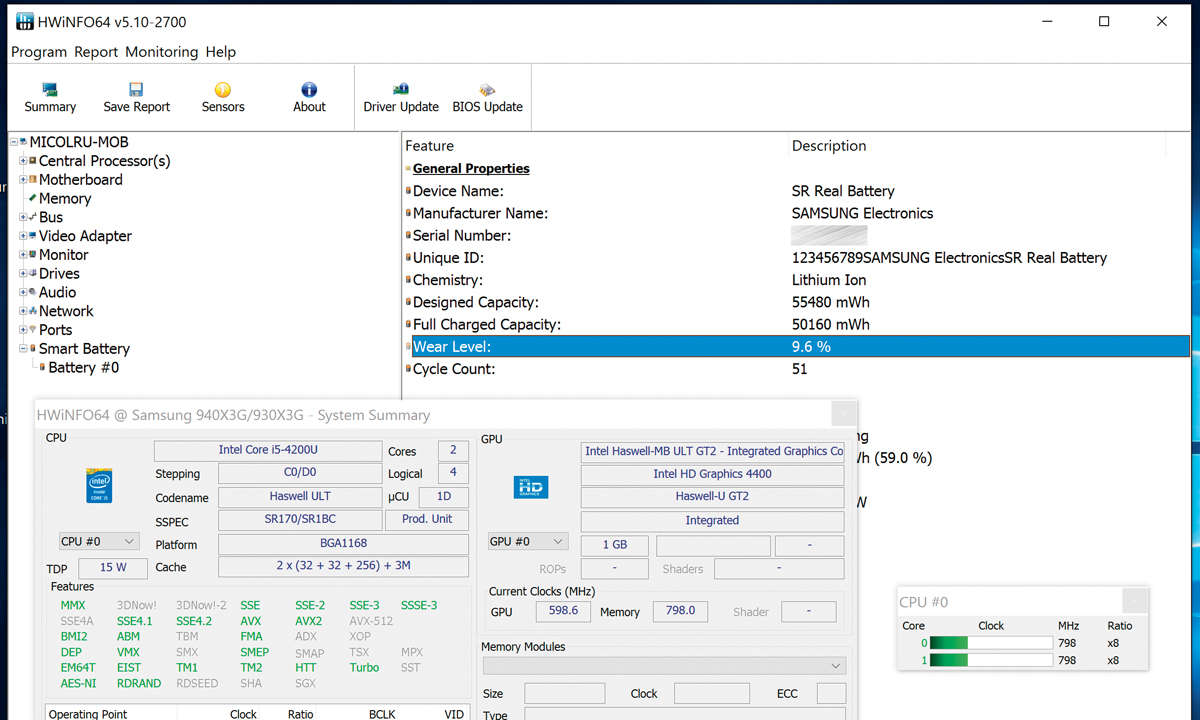Click the Core 0 clock bar
The image size is (1200, 720).
pyautogui.click(x=991, y=643)
